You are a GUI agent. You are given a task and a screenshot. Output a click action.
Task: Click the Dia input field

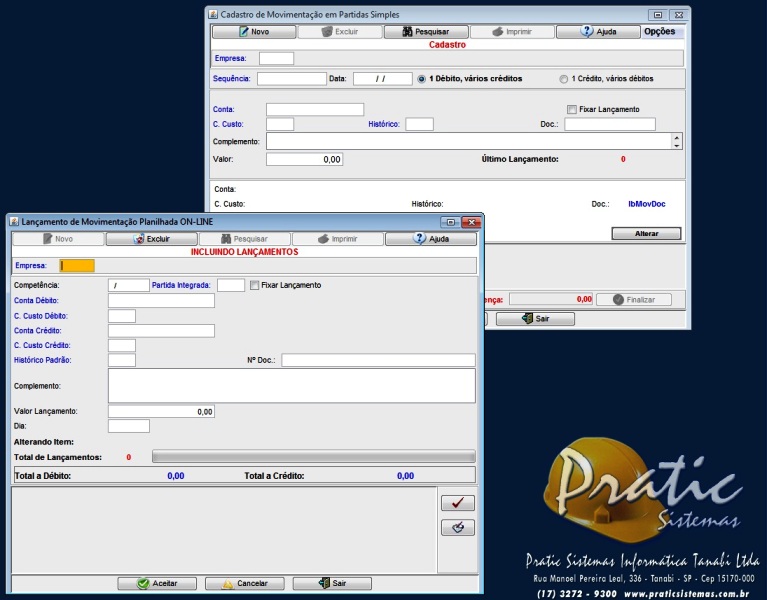[x=129, y=426]
